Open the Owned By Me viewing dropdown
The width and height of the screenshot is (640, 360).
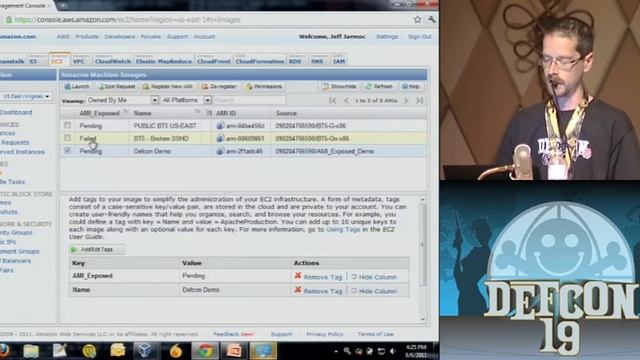122,100
